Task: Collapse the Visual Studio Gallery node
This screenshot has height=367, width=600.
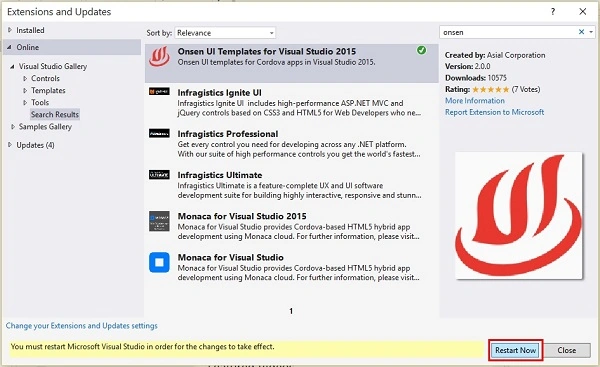Action: [12, 66]
